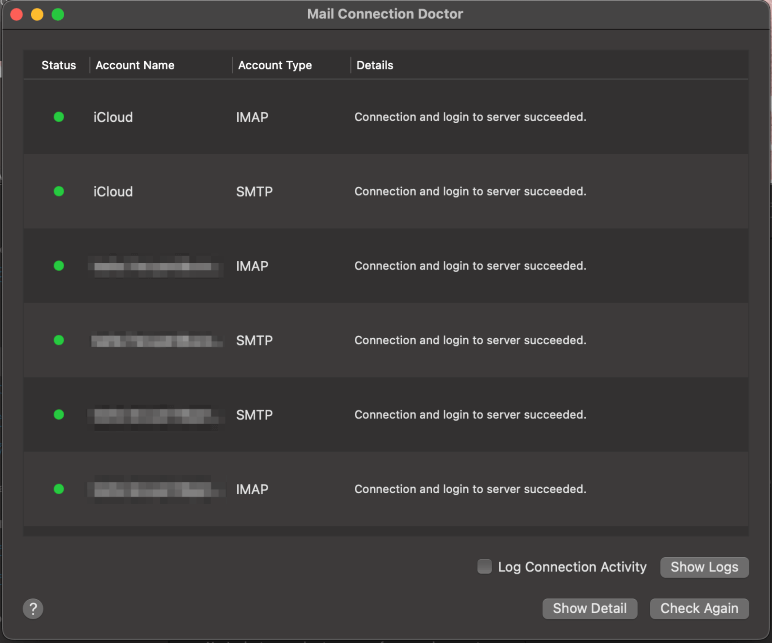
Task: Click the green status dot for iCloud IMAP
Action: tap(59, 117)
